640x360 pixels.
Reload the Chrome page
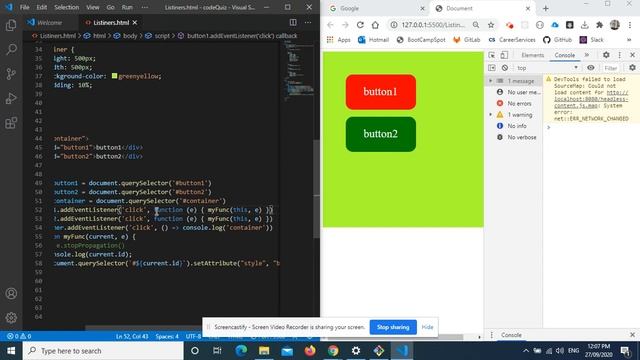click(x=360, y=25)
